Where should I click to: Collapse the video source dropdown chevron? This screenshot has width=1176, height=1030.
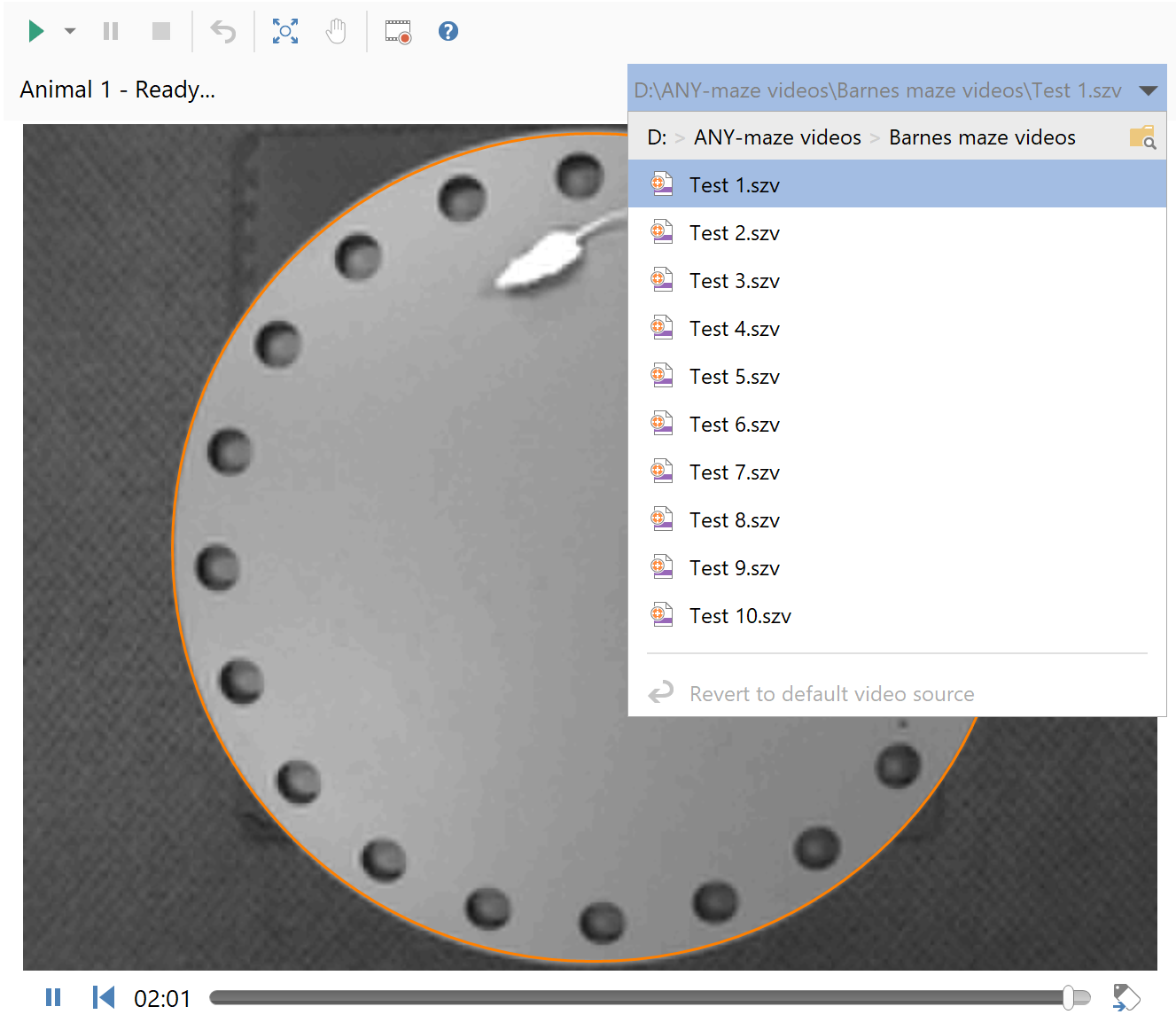tap(1149, 90)
